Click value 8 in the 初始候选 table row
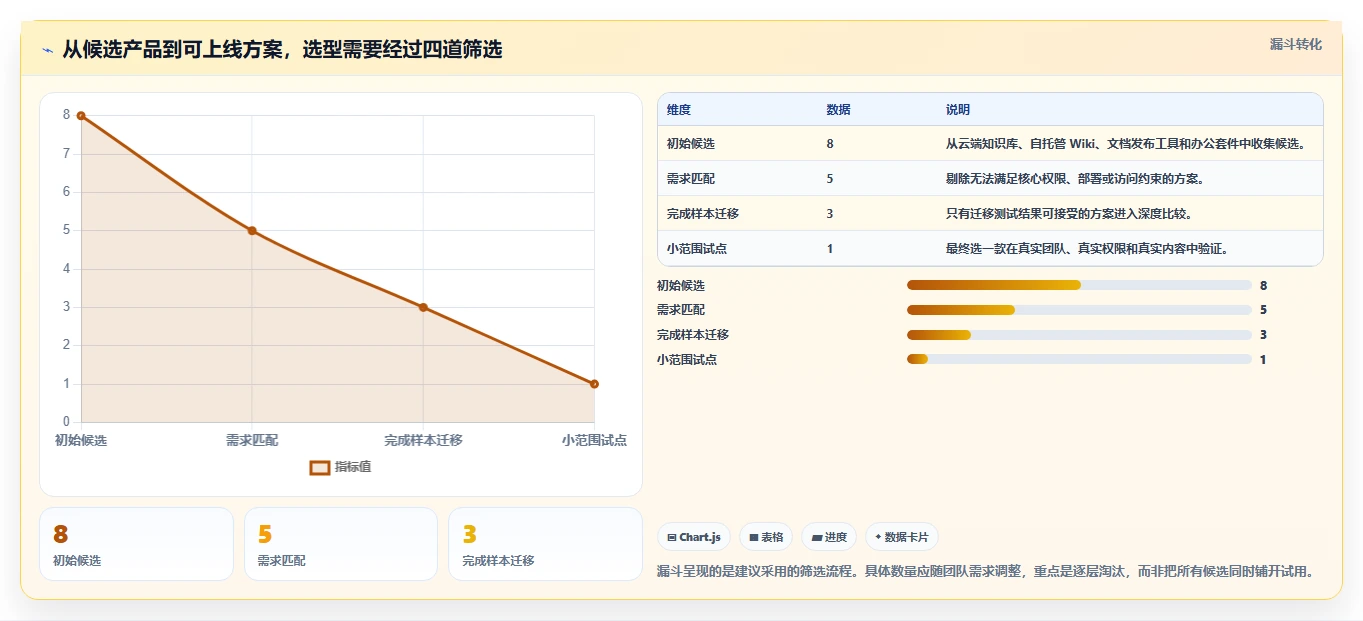Screen dimensions: 1363x621 point(830,144)
